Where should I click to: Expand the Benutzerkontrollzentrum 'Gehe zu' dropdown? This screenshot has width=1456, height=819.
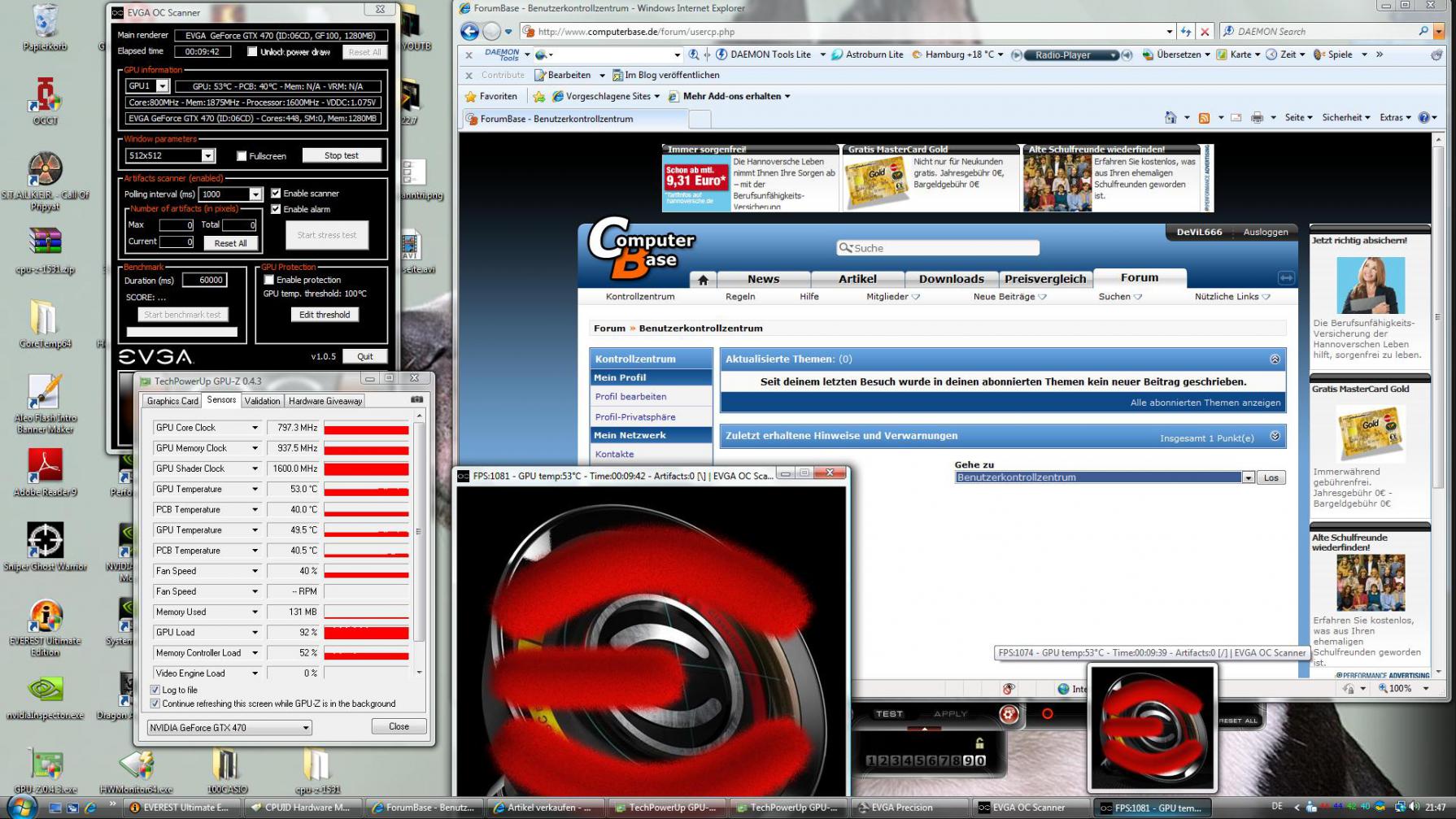[x=1248, y=477]
